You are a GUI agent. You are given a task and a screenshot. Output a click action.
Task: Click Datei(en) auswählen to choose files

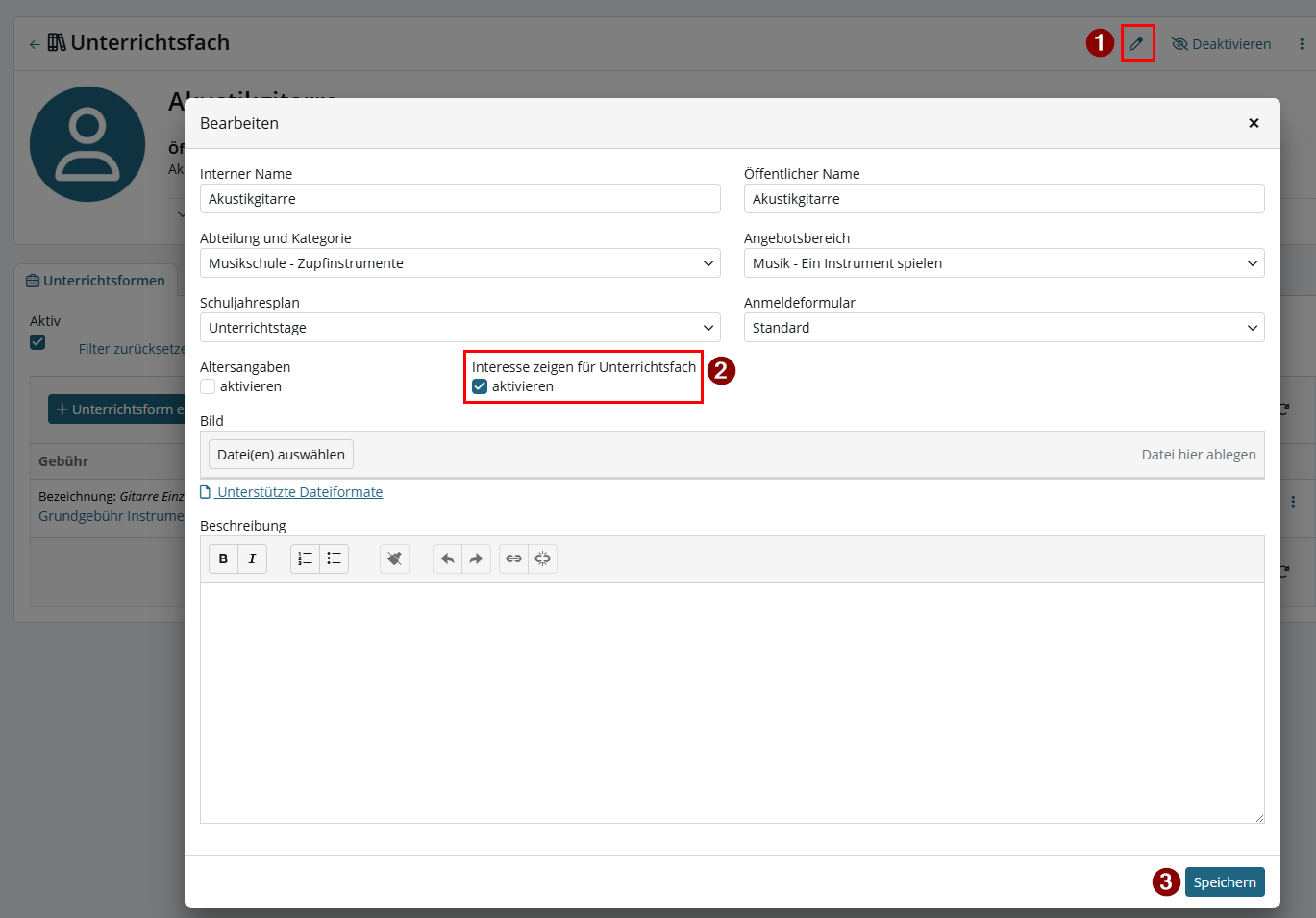(281, 455)
